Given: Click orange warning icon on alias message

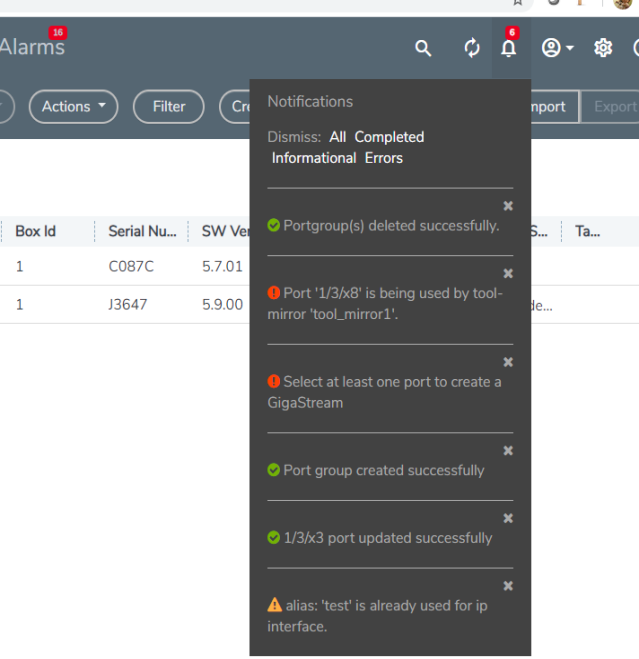Looking at the screenshot, I should point(275,605).
